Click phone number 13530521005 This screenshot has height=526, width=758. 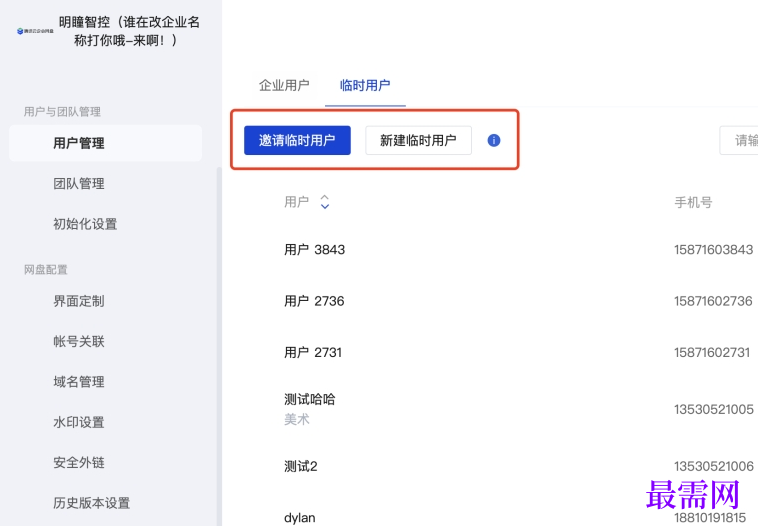pos(714,409)
